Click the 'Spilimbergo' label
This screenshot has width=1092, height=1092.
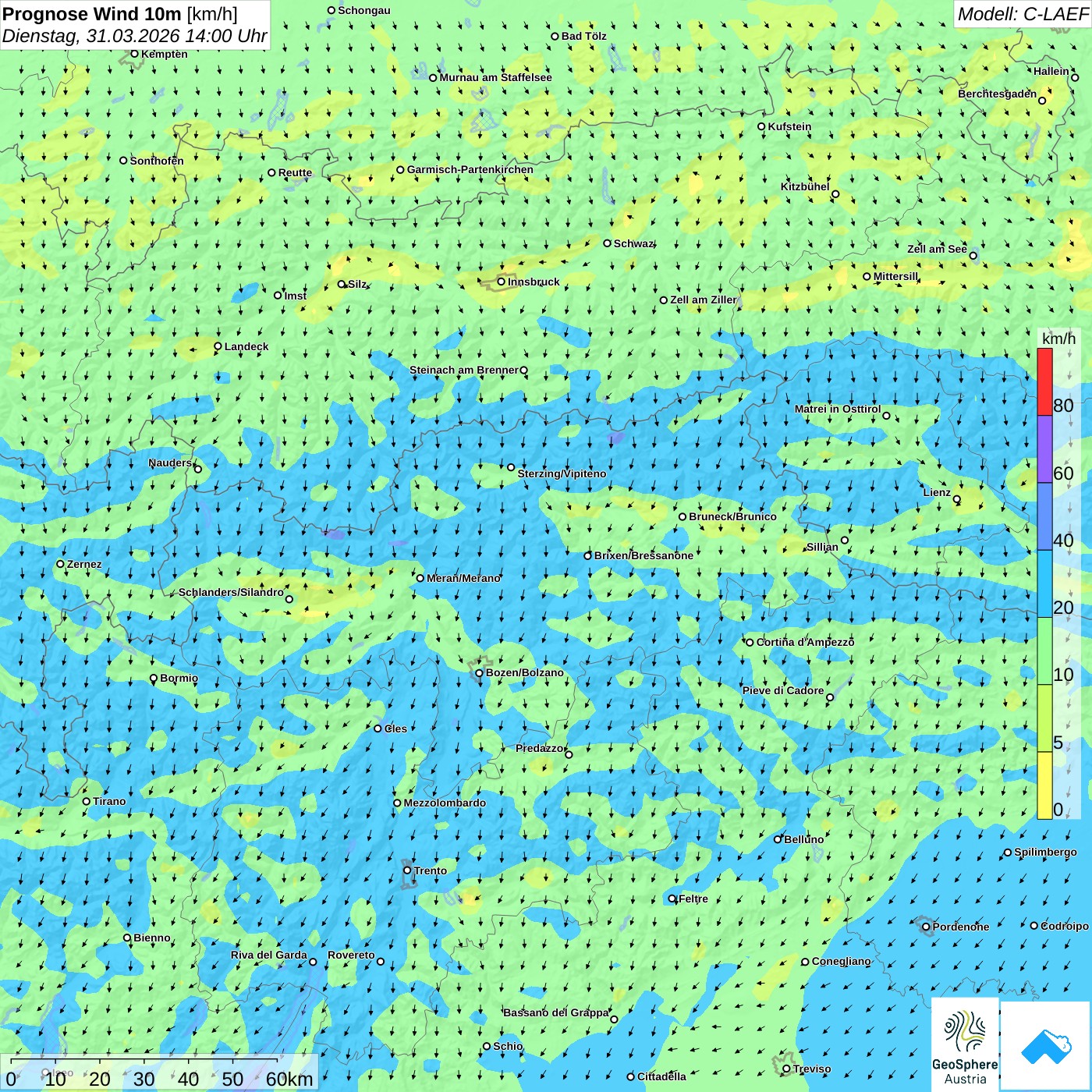click(x=1045, y=852)
